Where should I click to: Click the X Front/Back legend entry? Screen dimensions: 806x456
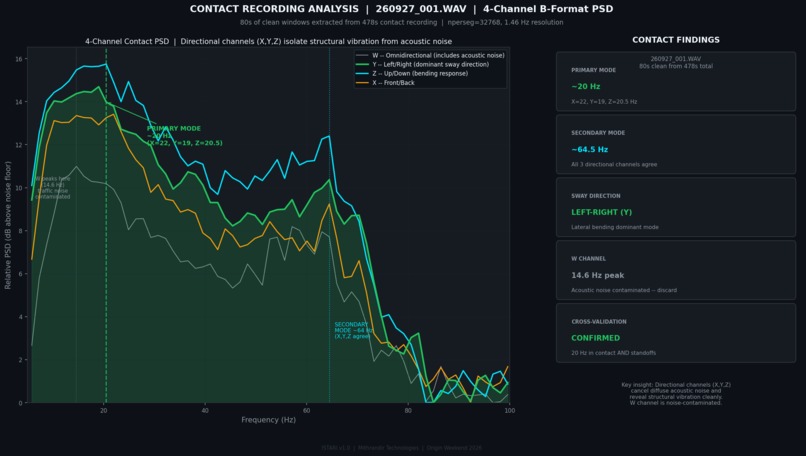pyautogui.click(x=386, y=83)
